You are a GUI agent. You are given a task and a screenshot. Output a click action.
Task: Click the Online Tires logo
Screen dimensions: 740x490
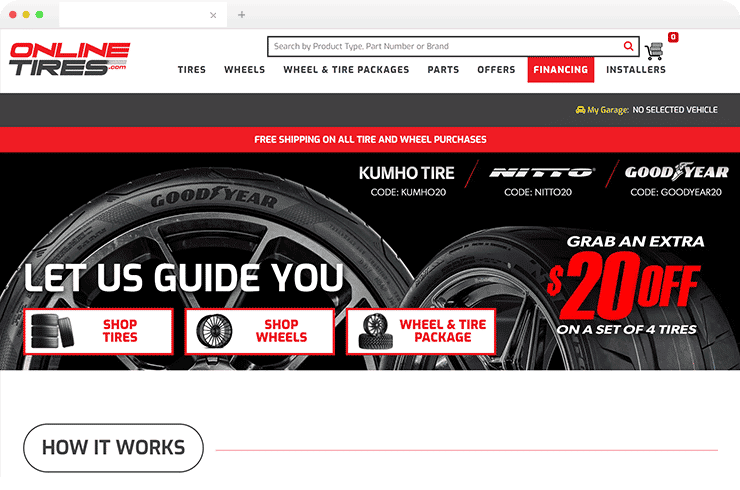(x=70, y=59)
